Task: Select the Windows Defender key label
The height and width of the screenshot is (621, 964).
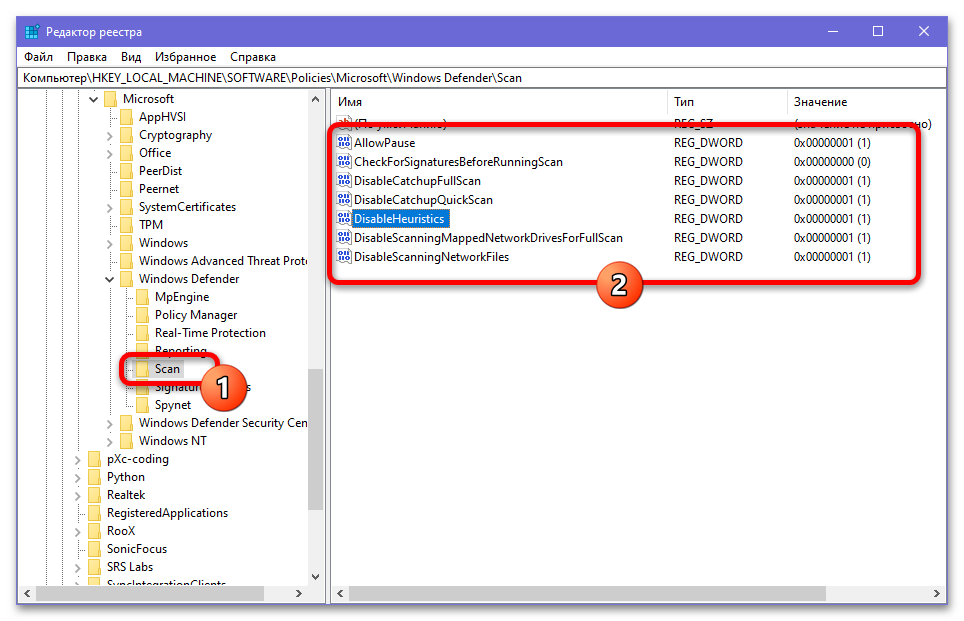Action: [x=189, y=279]
